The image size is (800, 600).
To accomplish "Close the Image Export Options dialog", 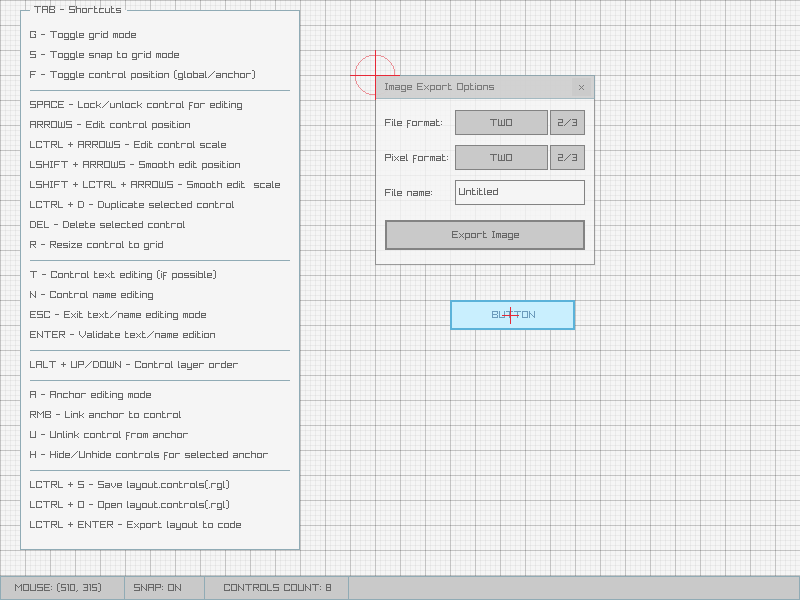I will tap(581, 87).
